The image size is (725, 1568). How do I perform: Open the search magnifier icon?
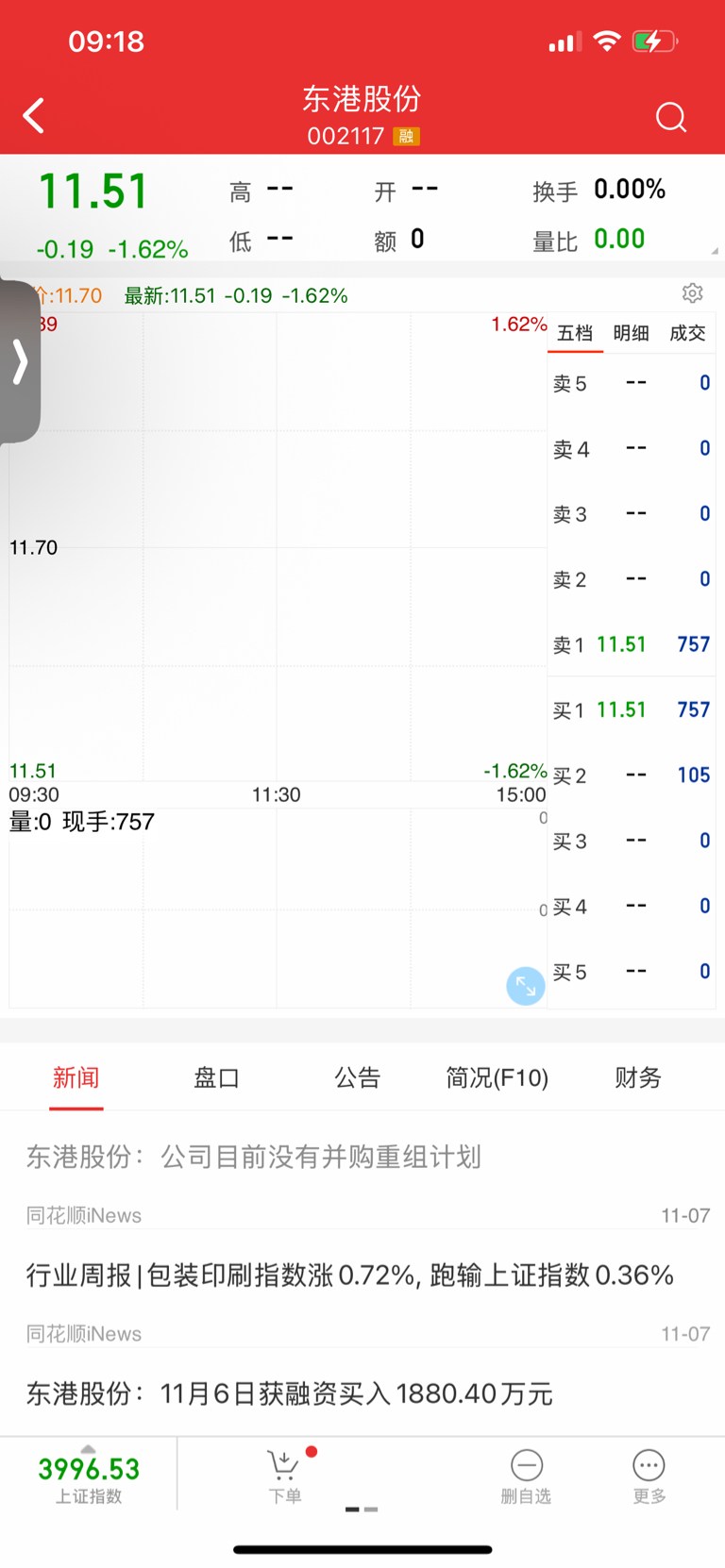[671, 117]
